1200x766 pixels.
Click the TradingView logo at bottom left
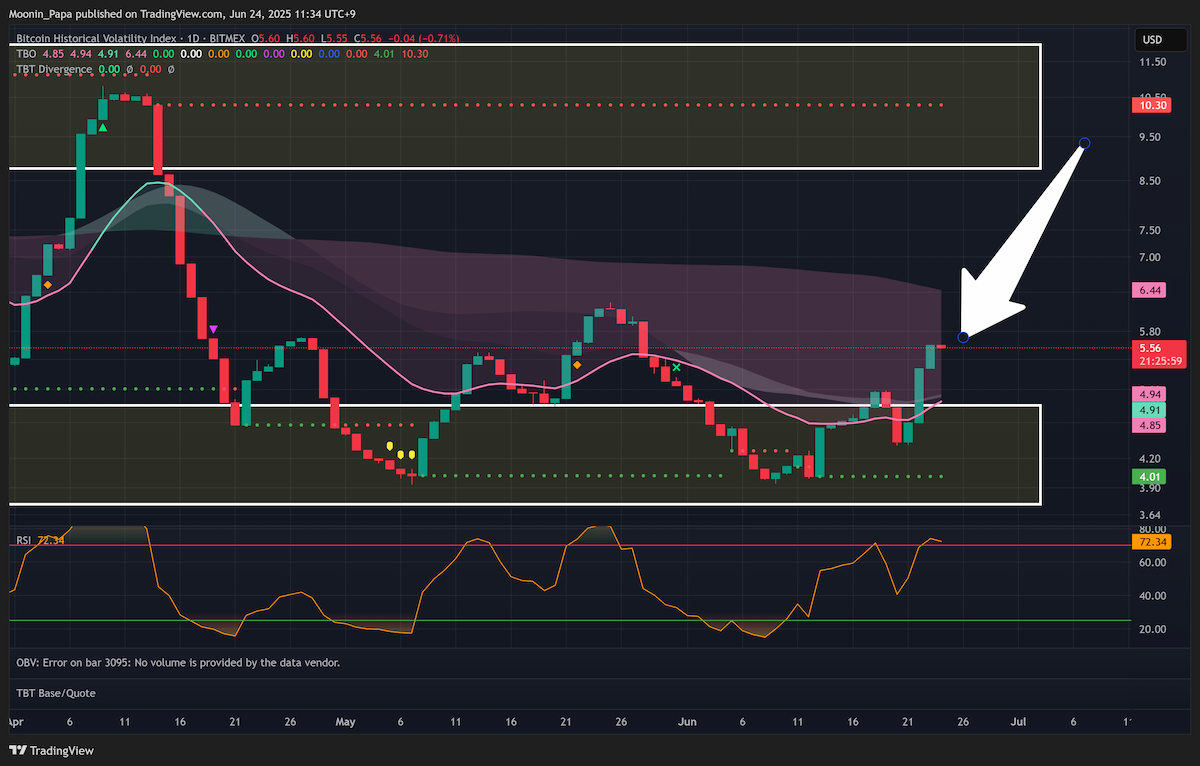point(50,750)
